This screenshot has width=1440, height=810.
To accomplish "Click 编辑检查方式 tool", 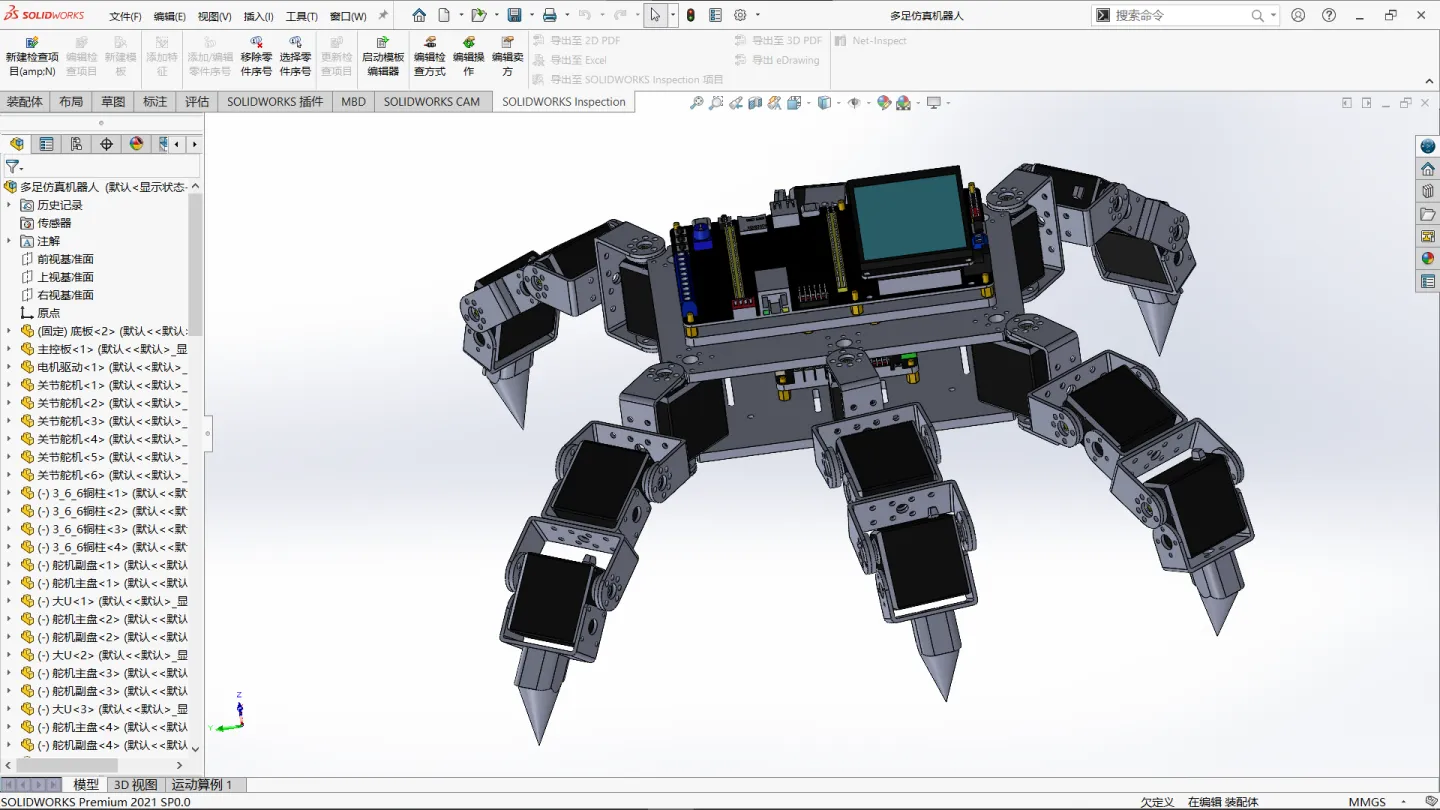I will coord(430,57).
